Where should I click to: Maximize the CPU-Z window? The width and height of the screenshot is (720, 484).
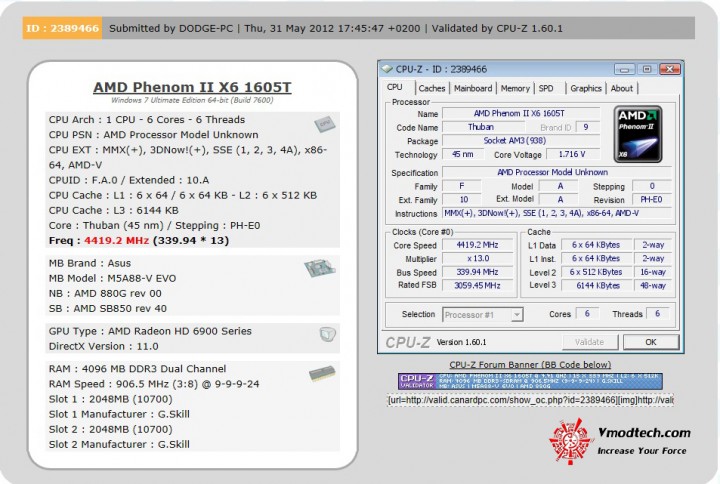647,69
